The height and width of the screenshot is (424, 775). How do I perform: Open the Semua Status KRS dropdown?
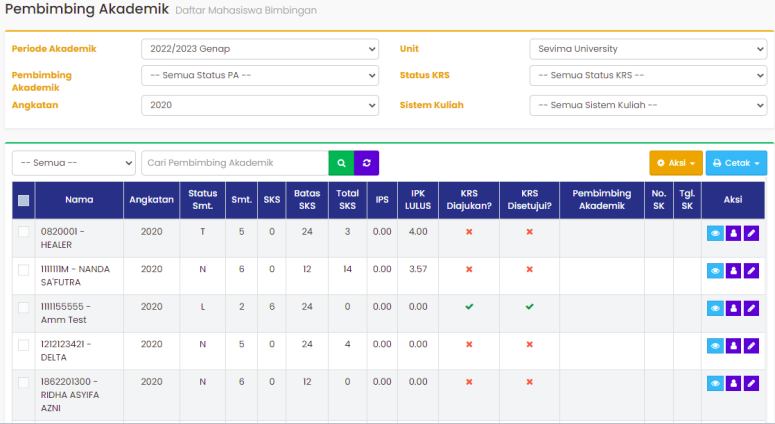click(x=648, y=76)
